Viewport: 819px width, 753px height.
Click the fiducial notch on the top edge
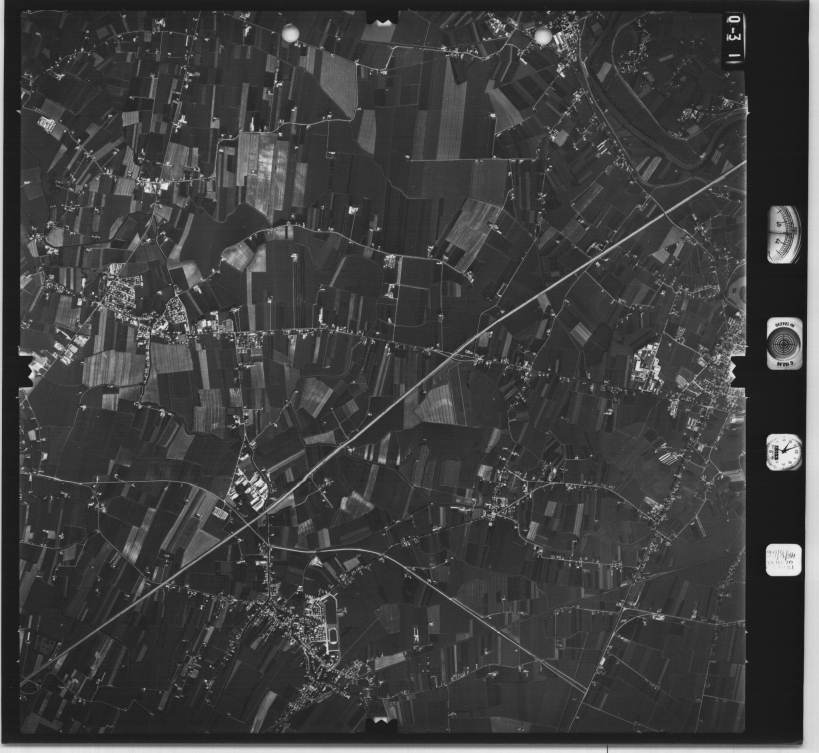tap(380, 17)
